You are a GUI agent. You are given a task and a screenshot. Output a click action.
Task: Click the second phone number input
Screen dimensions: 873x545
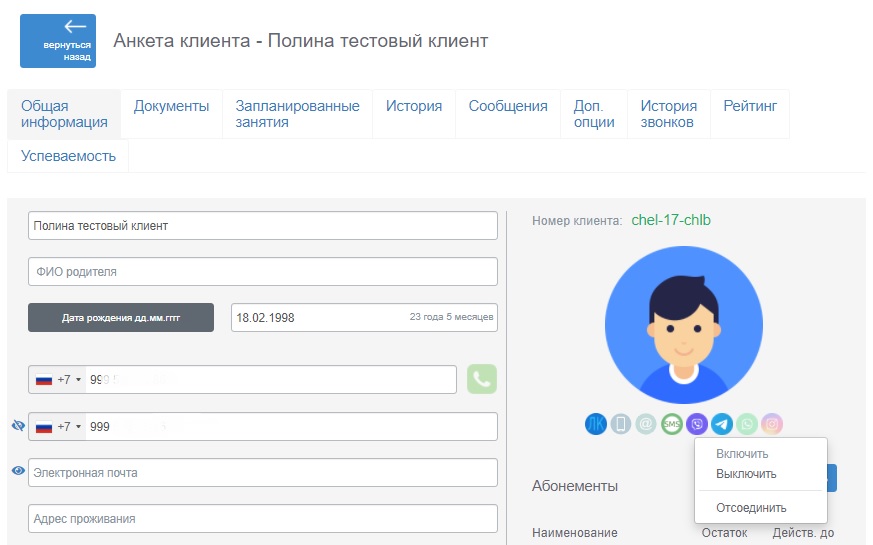pyautogui.click(x=291, y=427)
